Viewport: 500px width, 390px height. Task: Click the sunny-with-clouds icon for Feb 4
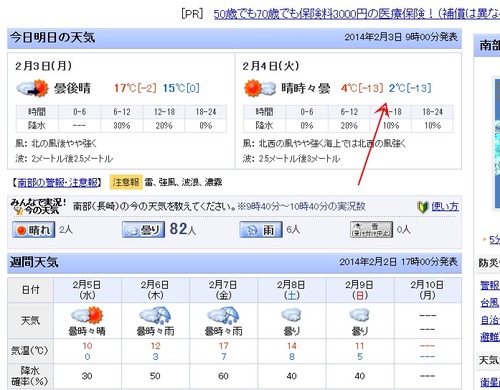[260, 88]
